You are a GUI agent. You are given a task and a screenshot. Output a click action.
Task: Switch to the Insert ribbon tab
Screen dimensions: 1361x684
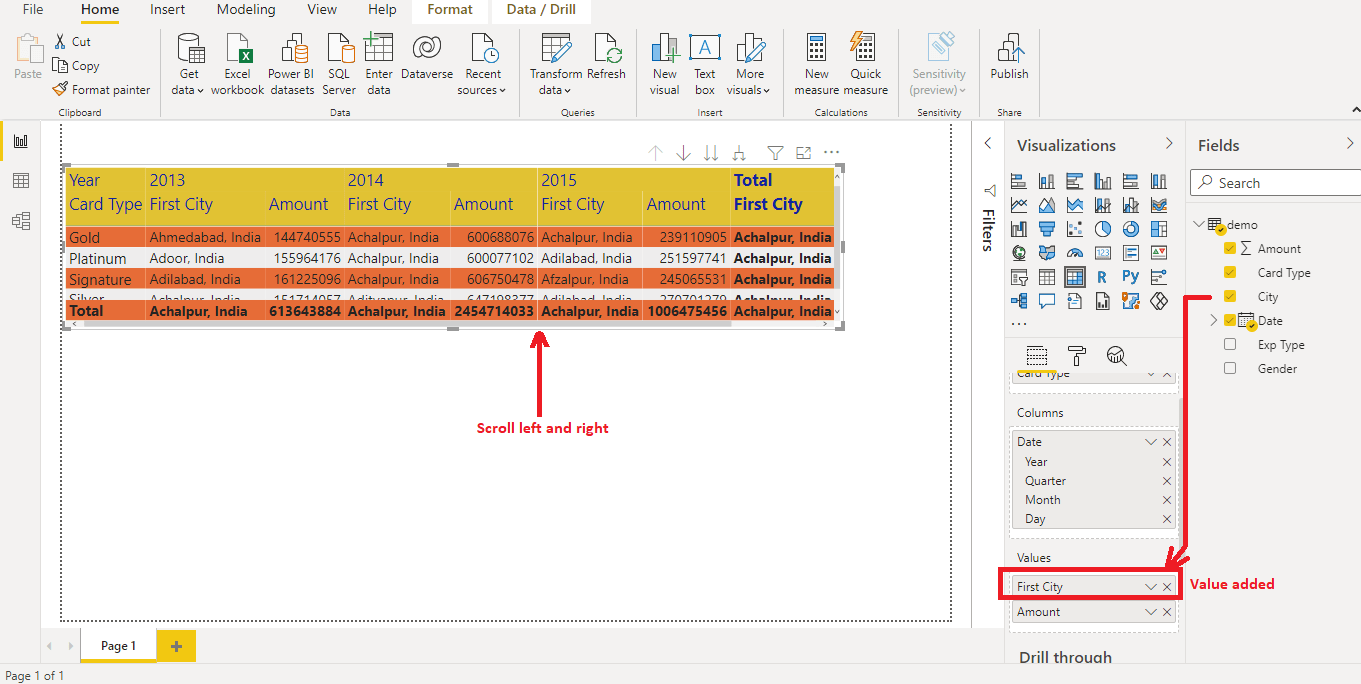pos(167,10)
